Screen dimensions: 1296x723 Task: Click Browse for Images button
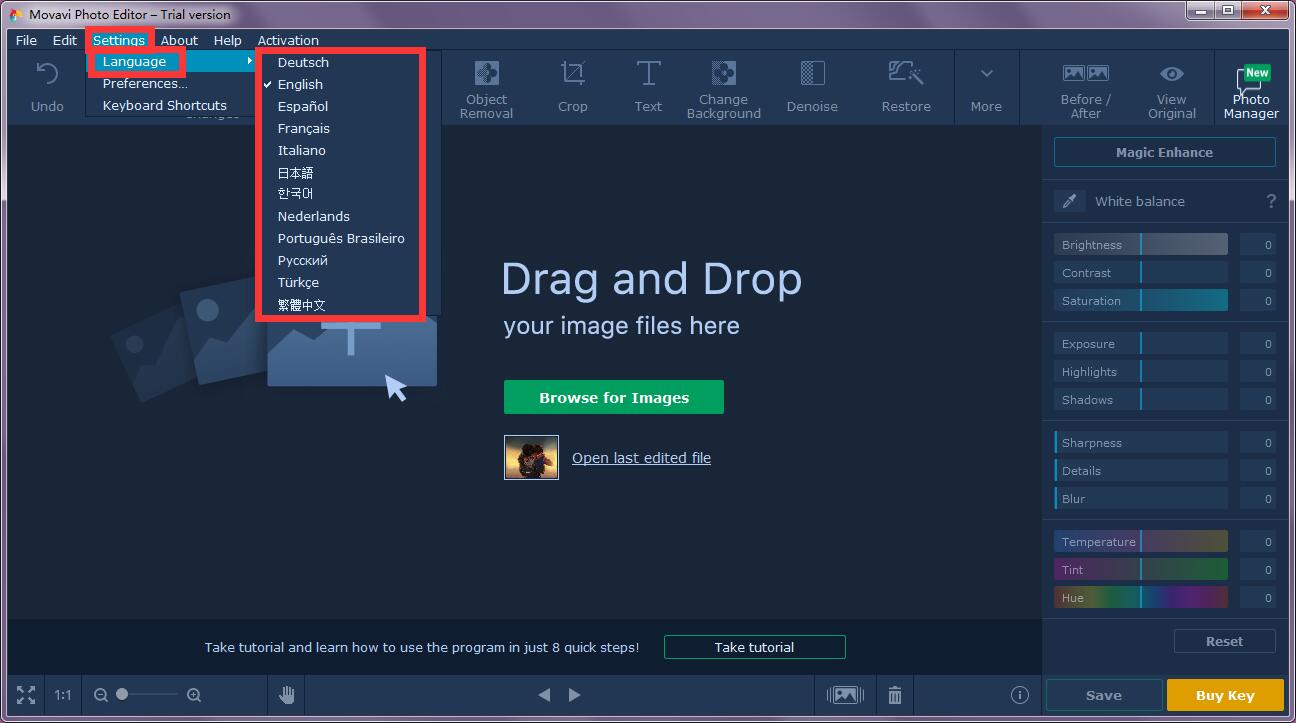[614, 397]
